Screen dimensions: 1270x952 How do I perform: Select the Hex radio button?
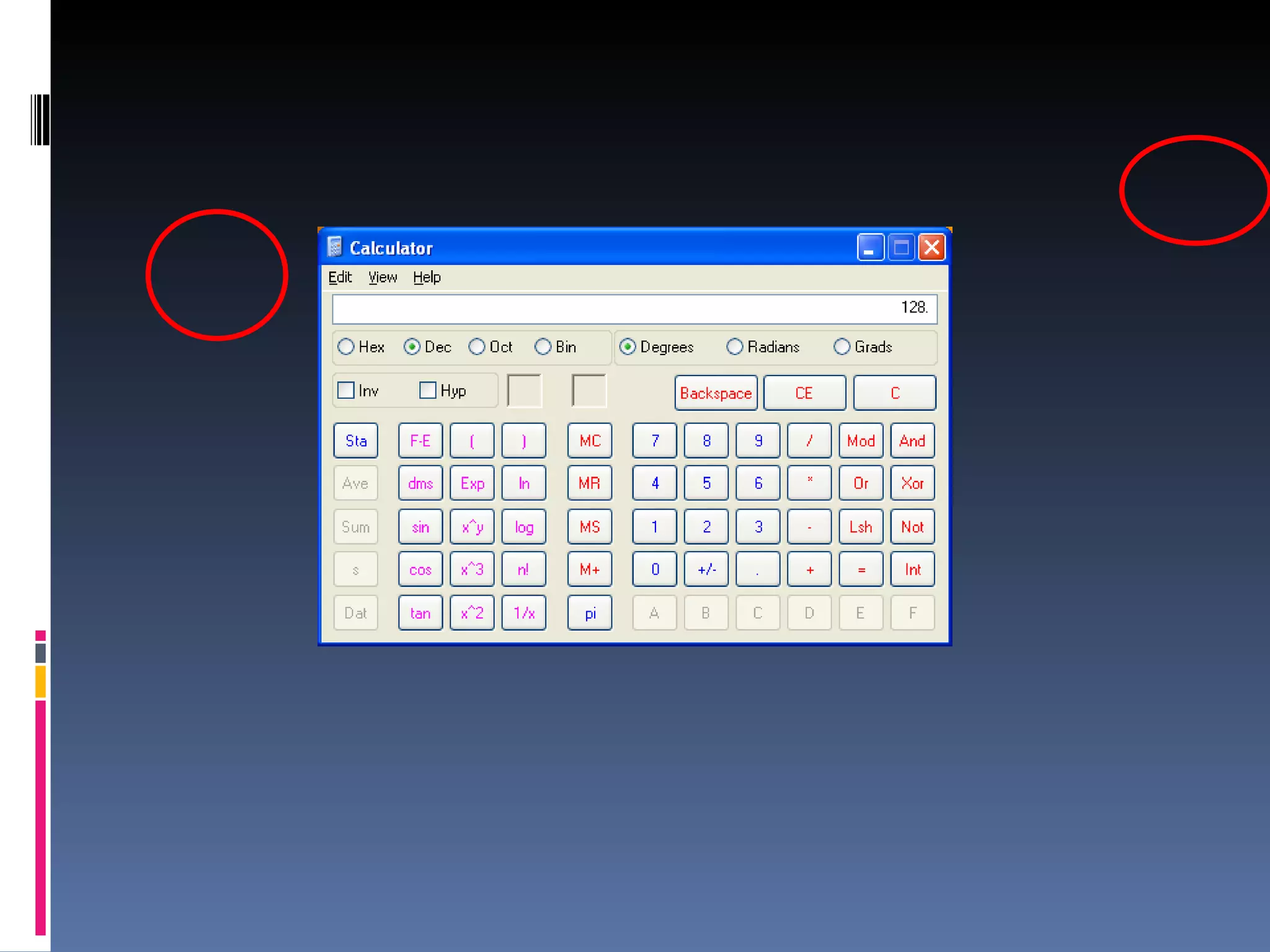(347, 346)
